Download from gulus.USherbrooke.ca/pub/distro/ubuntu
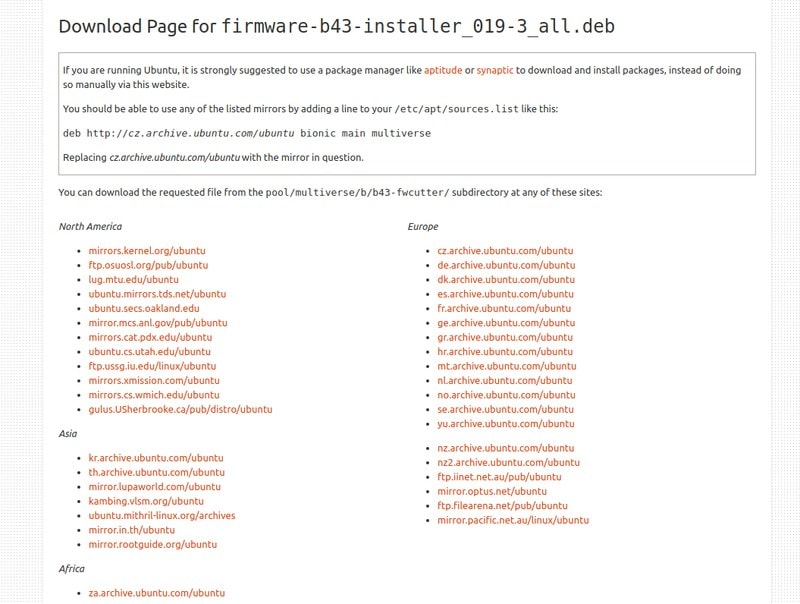 coord(180,409)
